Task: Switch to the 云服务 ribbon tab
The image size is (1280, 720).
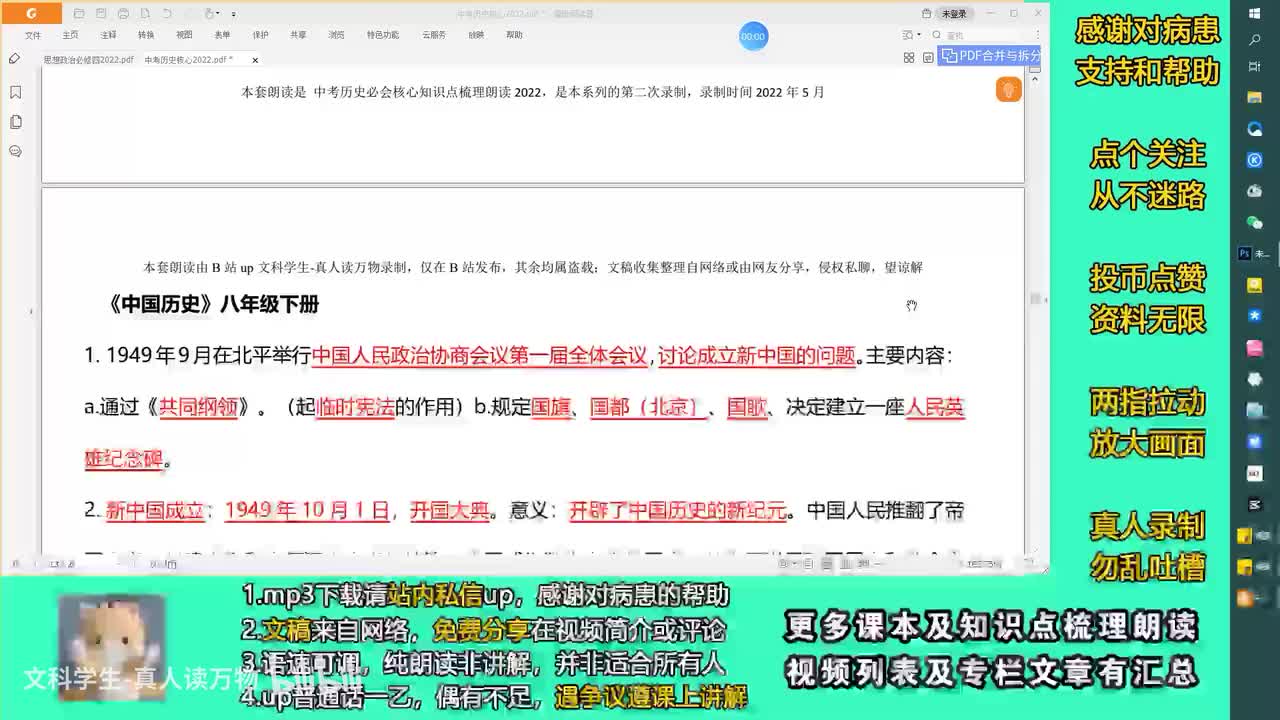Action: click(434, 35)
